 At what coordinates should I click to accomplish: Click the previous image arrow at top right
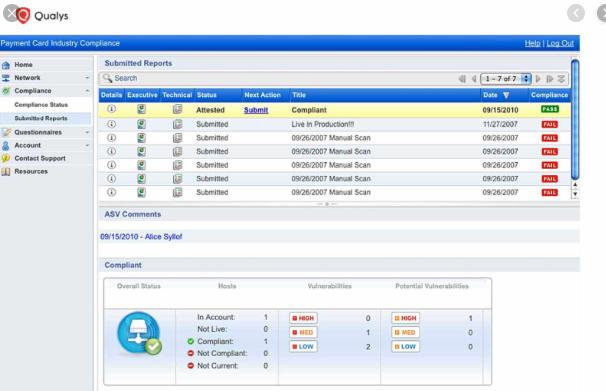(575, 14)
